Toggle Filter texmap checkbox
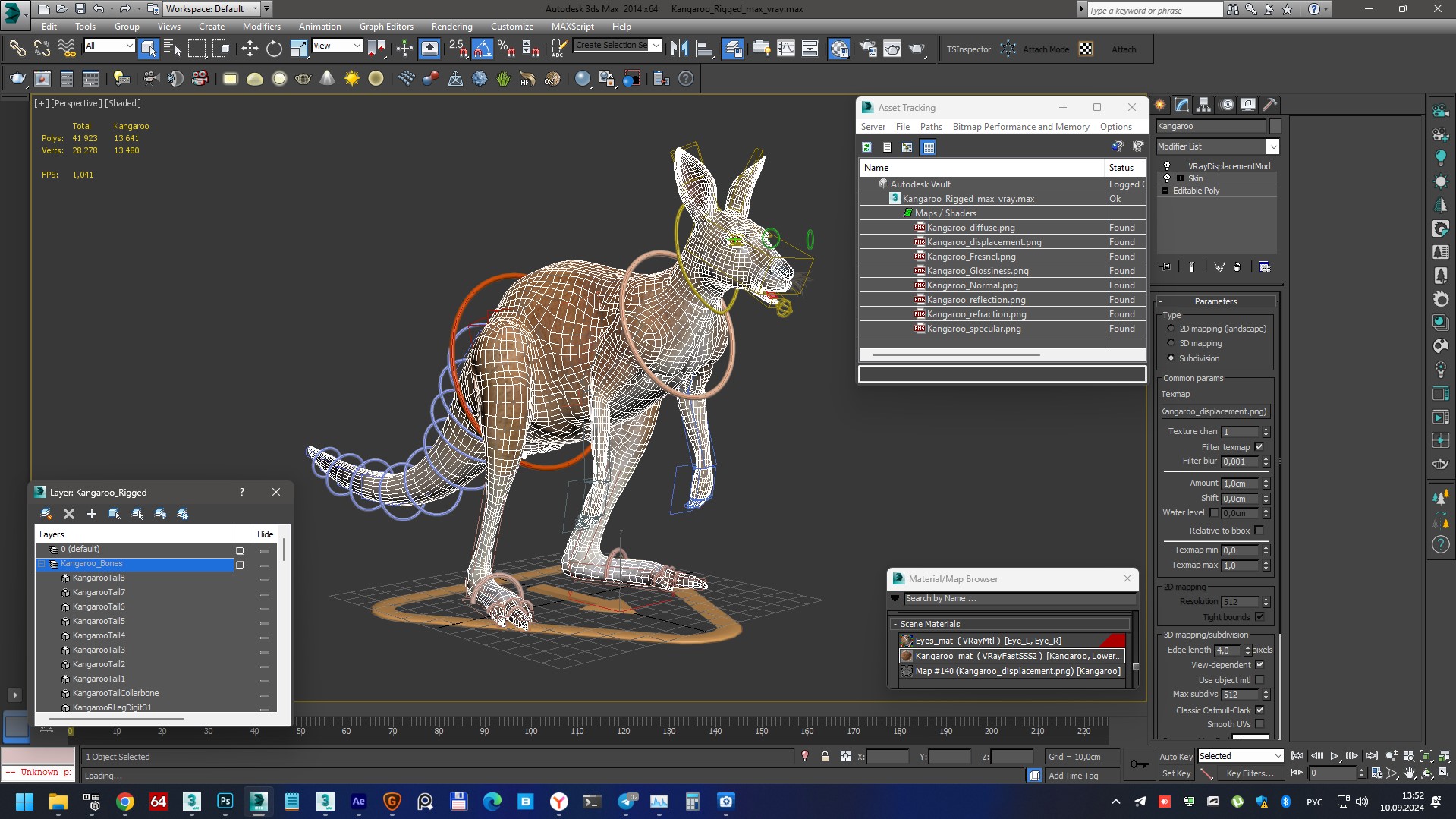Screen dimensions: 1456x819 pyautogui.click(x=1259, y=447)
